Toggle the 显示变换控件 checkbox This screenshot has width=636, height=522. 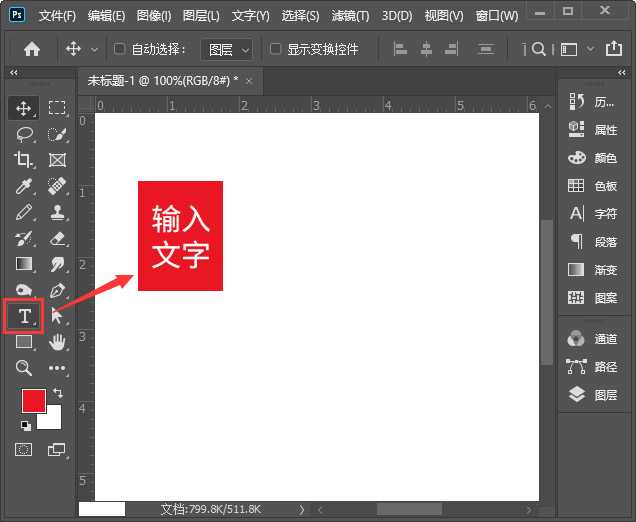[275, 49]
